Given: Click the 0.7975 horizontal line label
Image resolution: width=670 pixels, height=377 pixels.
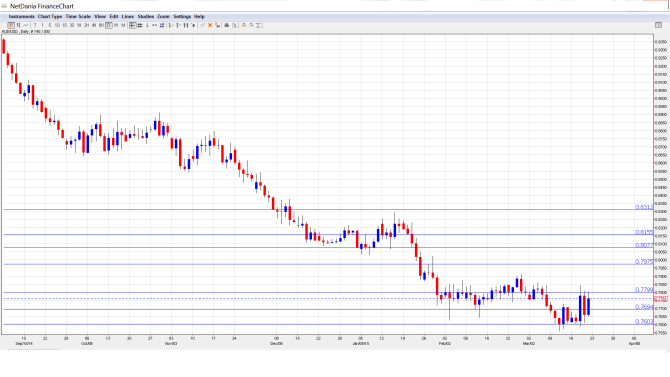Looking at the screenshot, I should click(644, 262).
